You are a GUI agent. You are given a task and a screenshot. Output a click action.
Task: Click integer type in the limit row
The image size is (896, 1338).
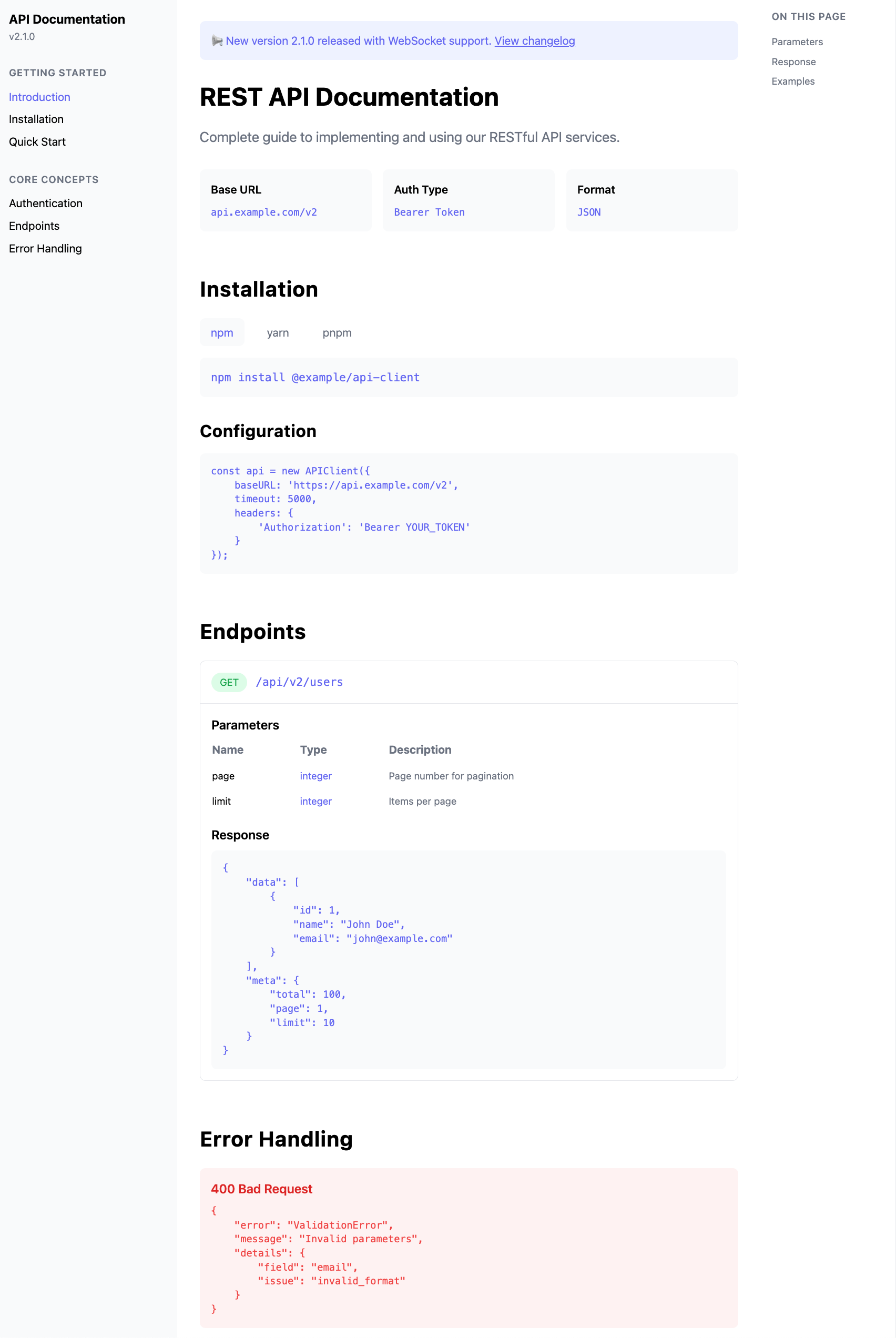pos(316,800)
